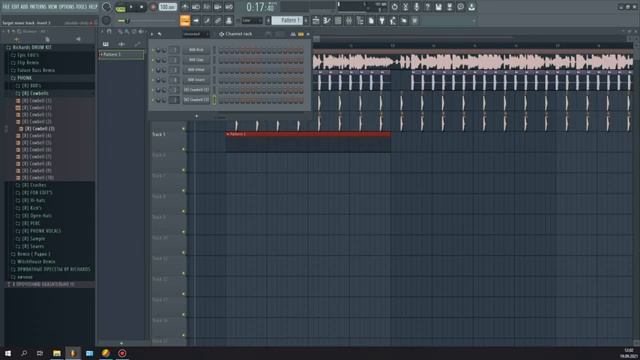Toggle the overdub recording icon
This screenshot has height=360, width=640.
point(218,7)
